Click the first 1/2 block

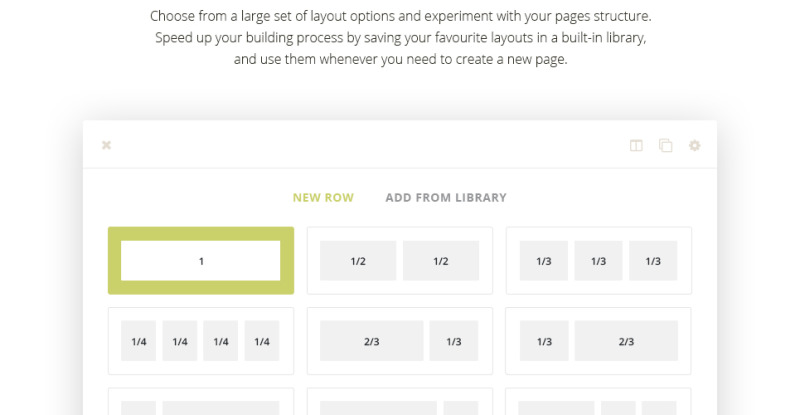pos(358,261)
